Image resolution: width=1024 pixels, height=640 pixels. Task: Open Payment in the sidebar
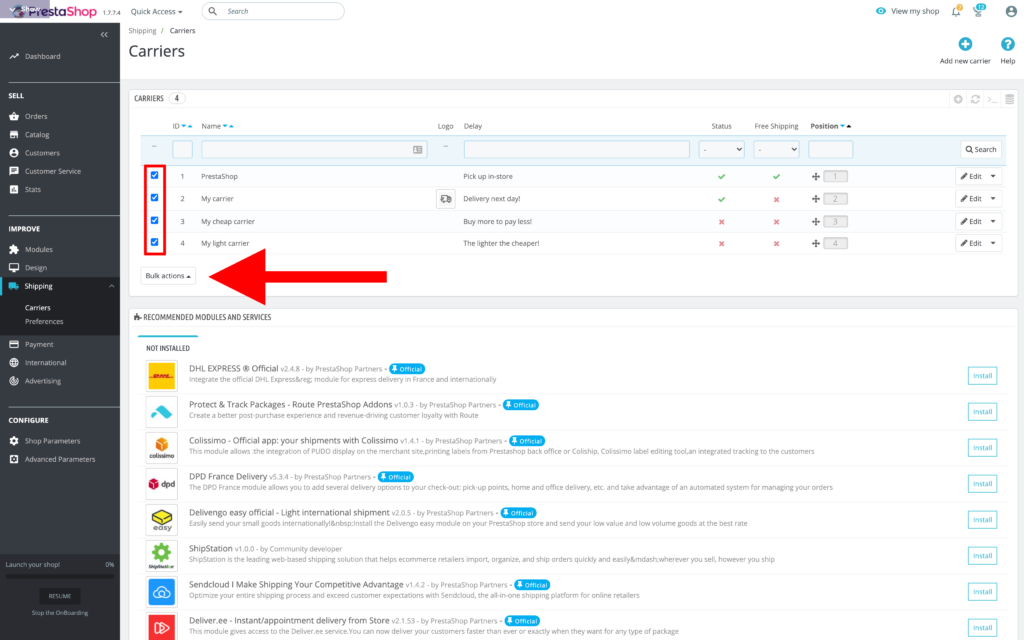39,344
